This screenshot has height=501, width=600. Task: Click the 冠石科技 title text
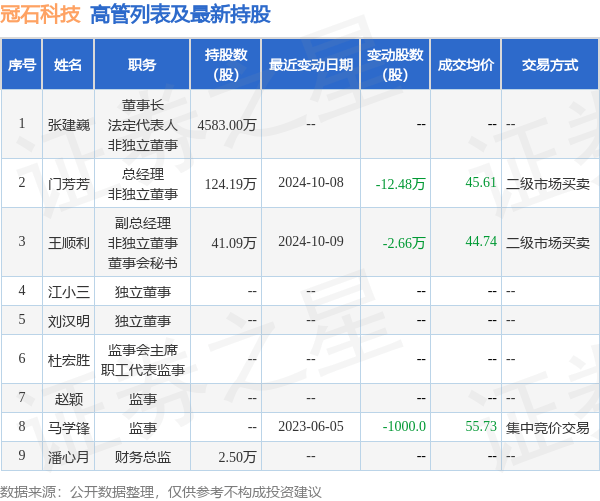coord(40,15)
